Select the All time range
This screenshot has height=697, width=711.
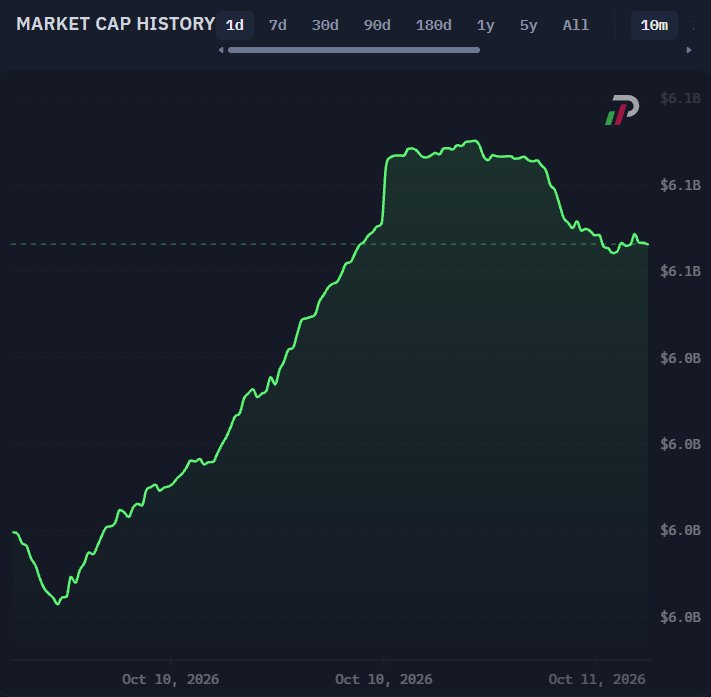pyautogui.click(x=576, y=25)
